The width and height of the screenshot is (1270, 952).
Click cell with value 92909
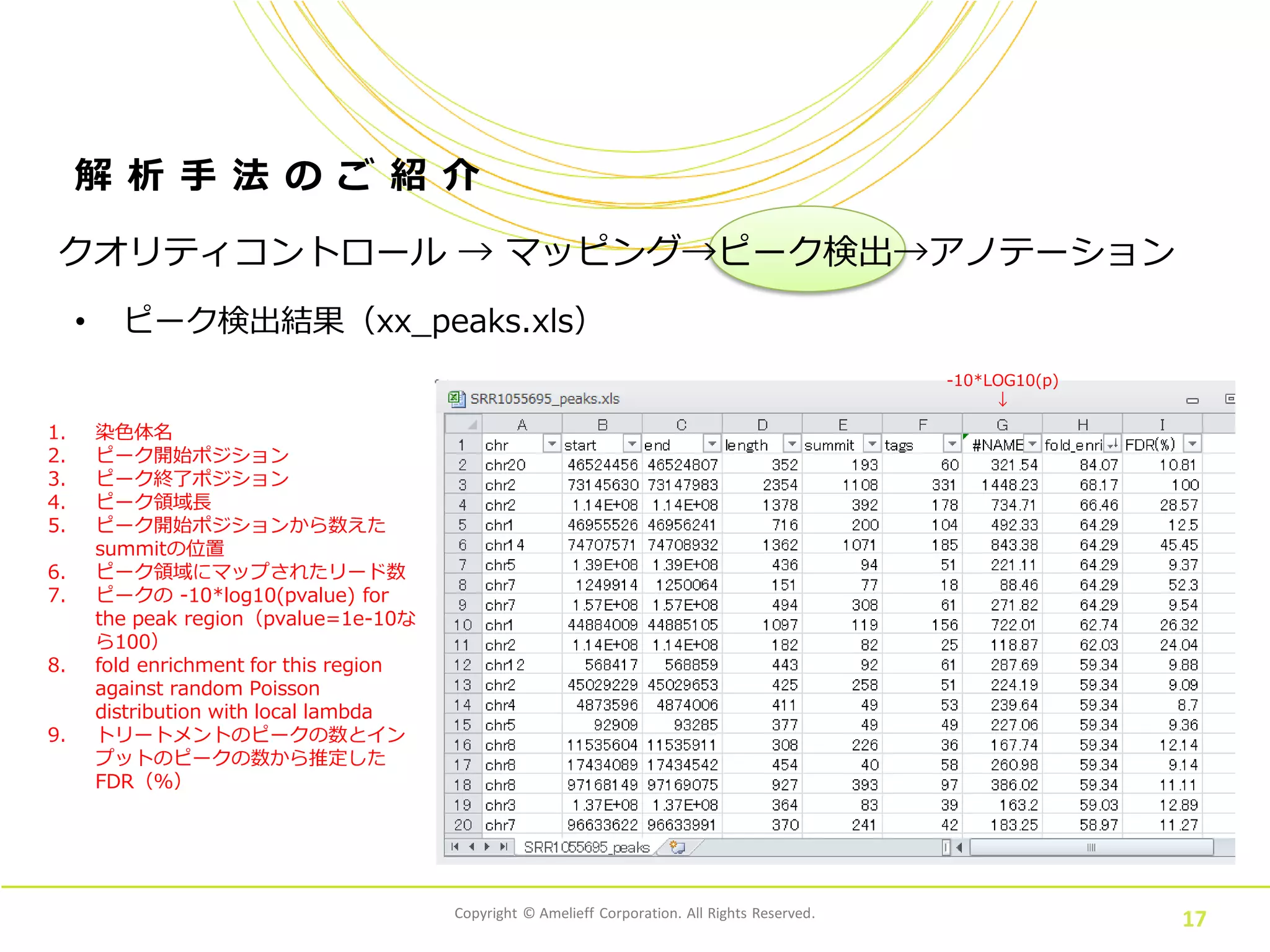[x=602, y=725]
